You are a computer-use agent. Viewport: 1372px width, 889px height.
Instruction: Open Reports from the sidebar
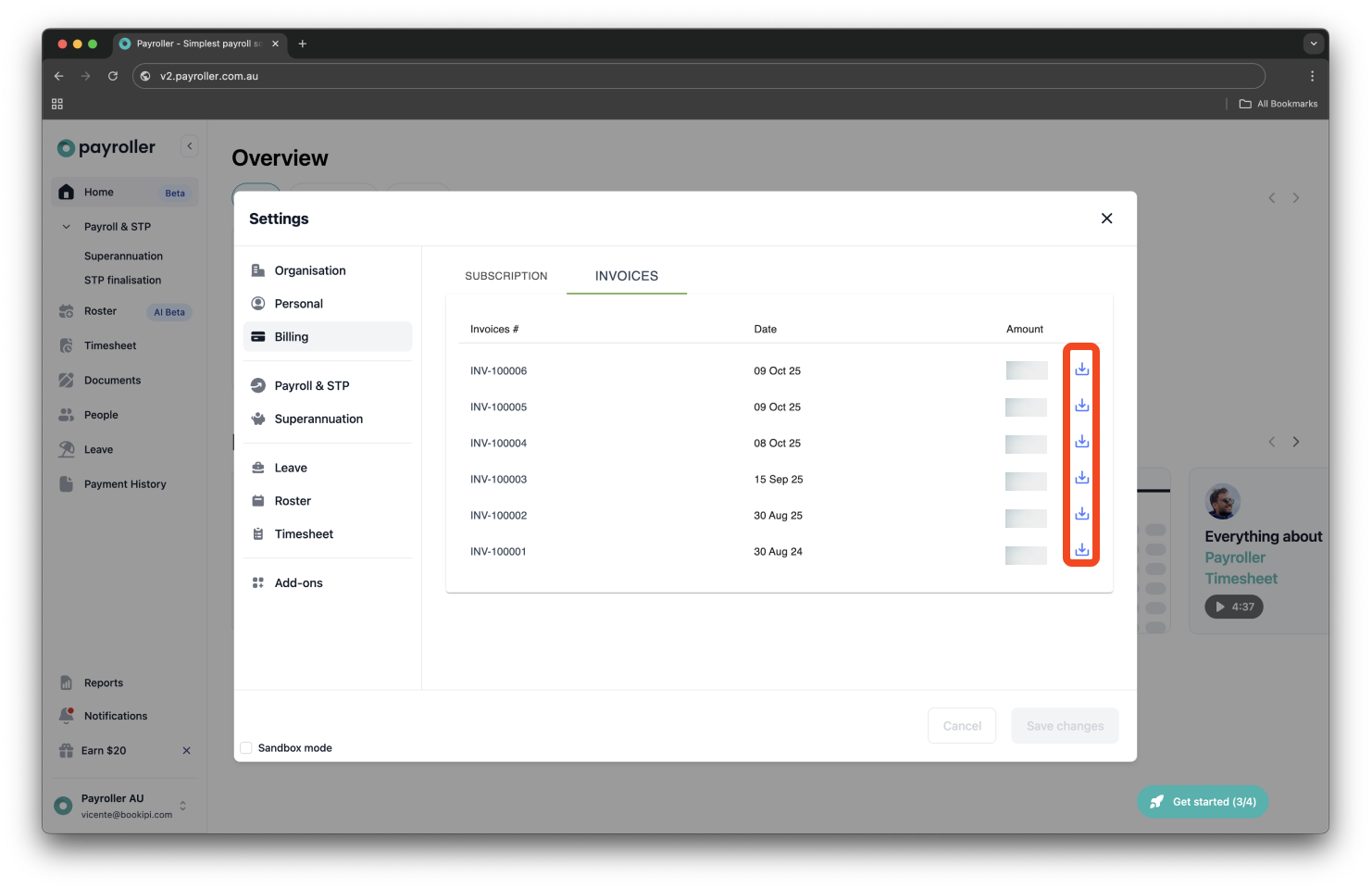103,682
